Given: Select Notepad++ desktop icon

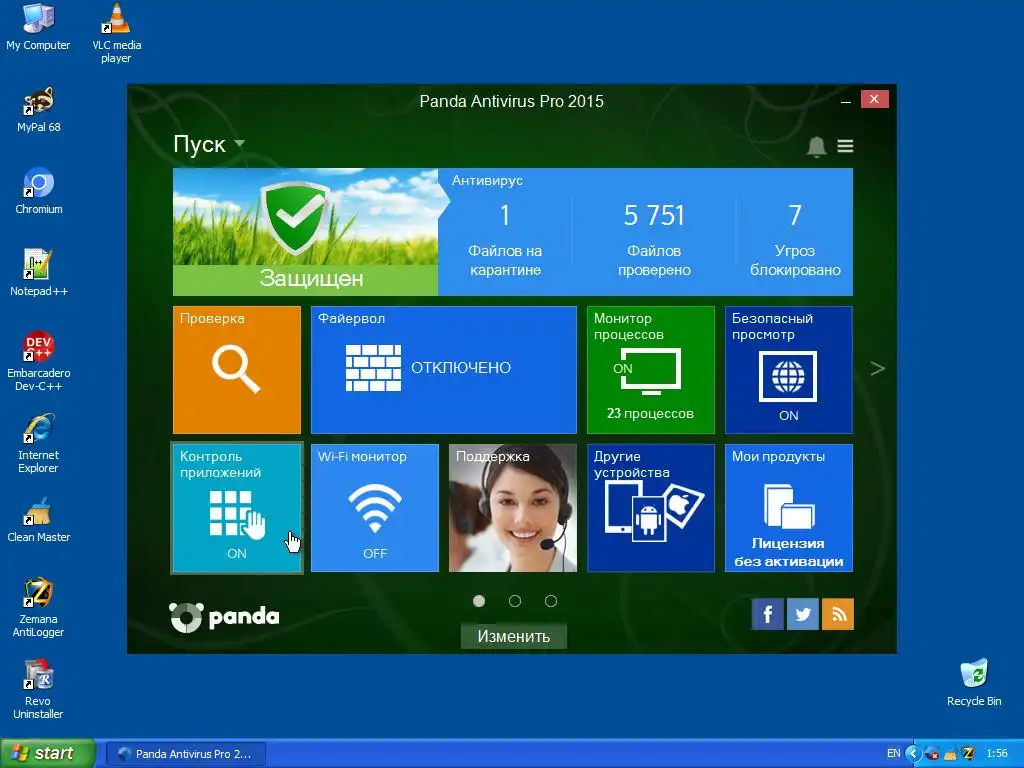Looking at the screenshot, I should pos(39,274).
